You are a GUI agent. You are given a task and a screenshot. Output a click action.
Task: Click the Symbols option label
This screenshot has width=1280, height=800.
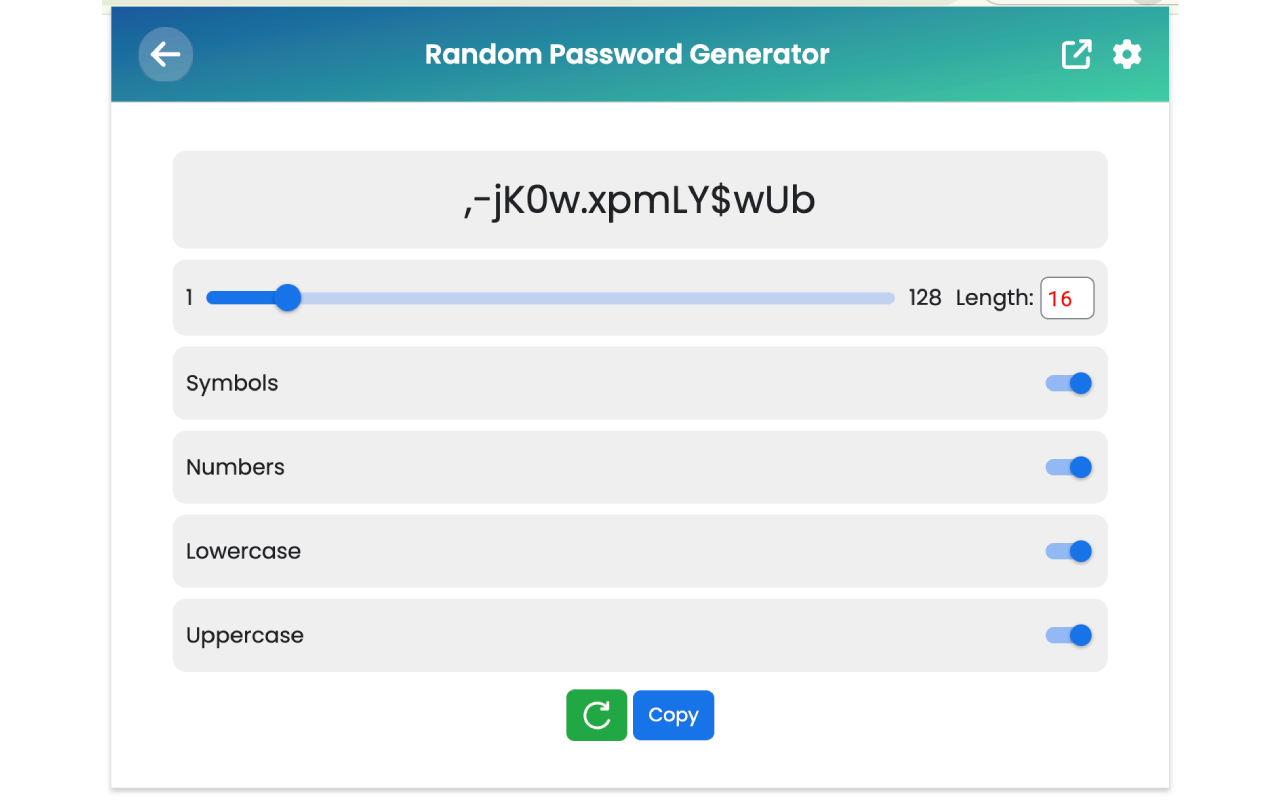coord(232,383)
